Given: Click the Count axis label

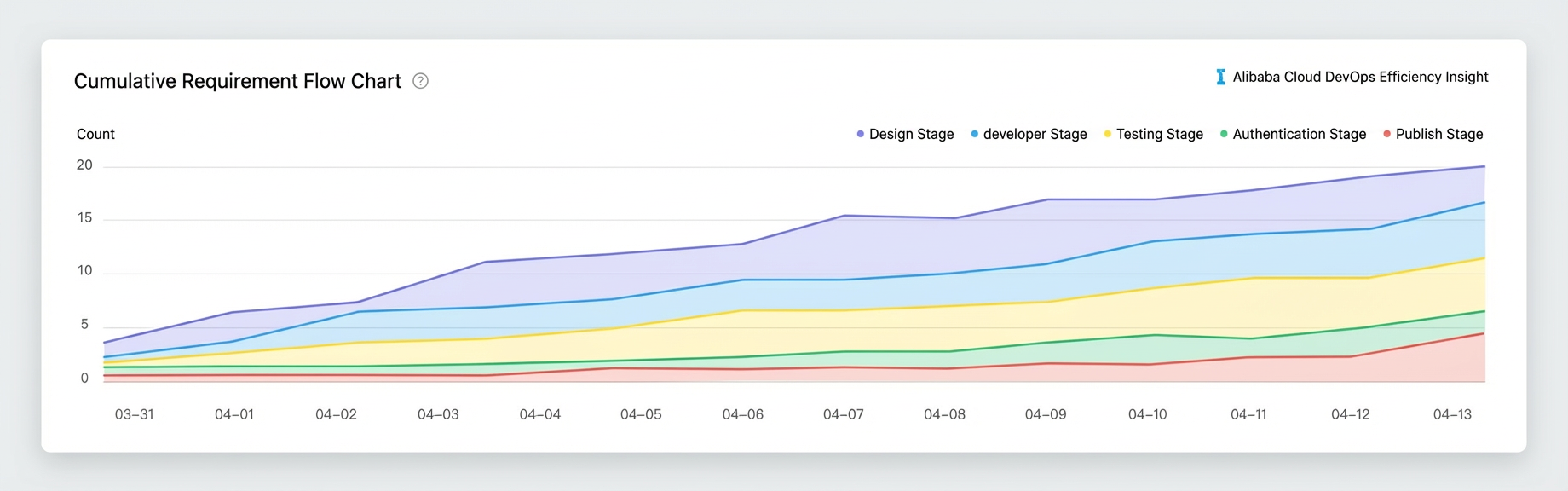Looking at the screenshot, I should (x=95, y=134).
